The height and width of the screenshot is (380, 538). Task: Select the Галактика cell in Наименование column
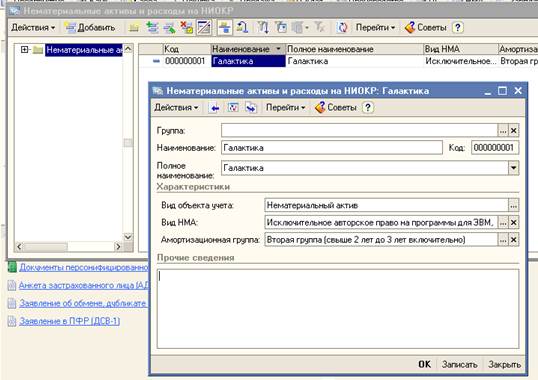coord(248,61)
